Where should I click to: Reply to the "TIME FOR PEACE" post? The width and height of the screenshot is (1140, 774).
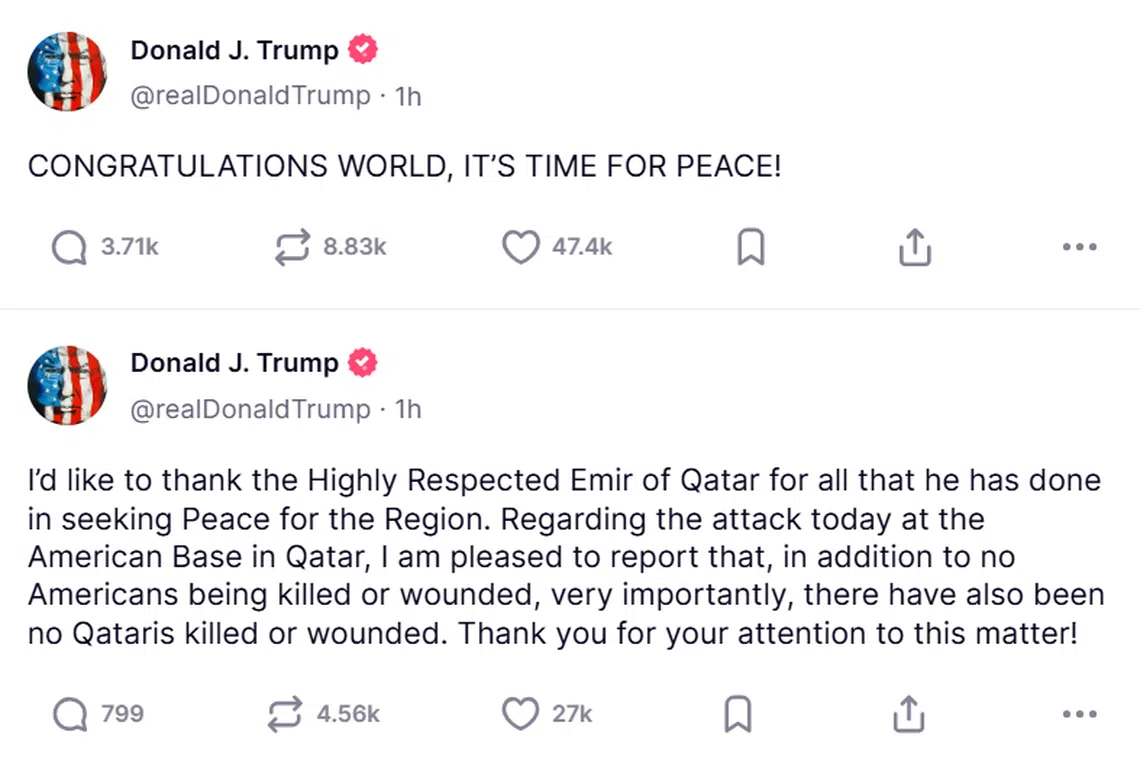pos(69,247)
